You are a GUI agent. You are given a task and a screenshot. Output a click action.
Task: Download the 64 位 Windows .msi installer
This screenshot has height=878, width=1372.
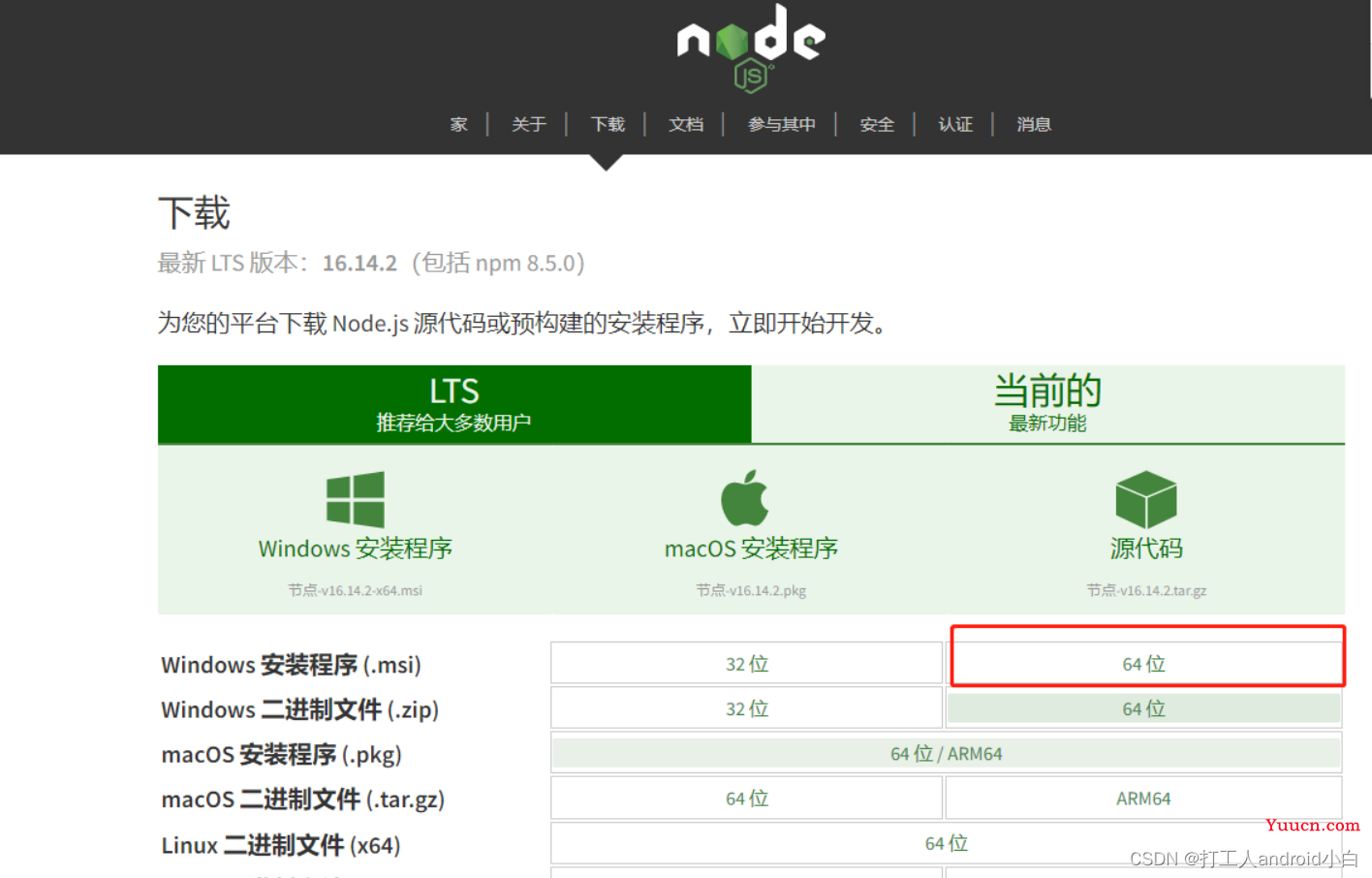tap(1144, 664)
